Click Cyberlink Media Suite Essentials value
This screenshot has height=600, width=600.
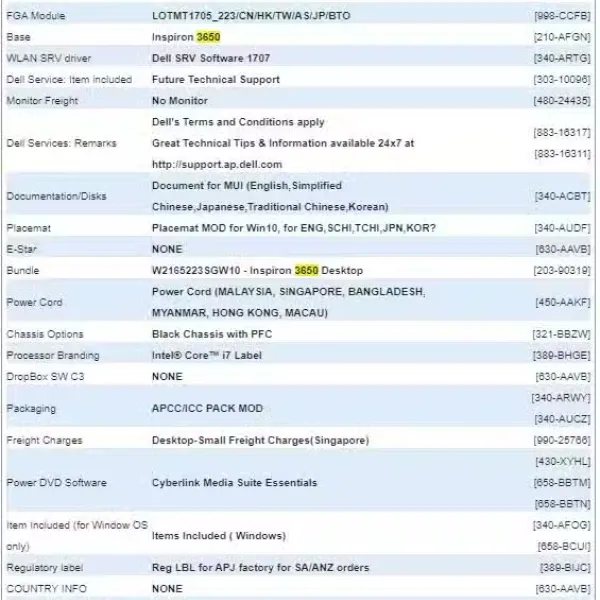coord(235,483)
